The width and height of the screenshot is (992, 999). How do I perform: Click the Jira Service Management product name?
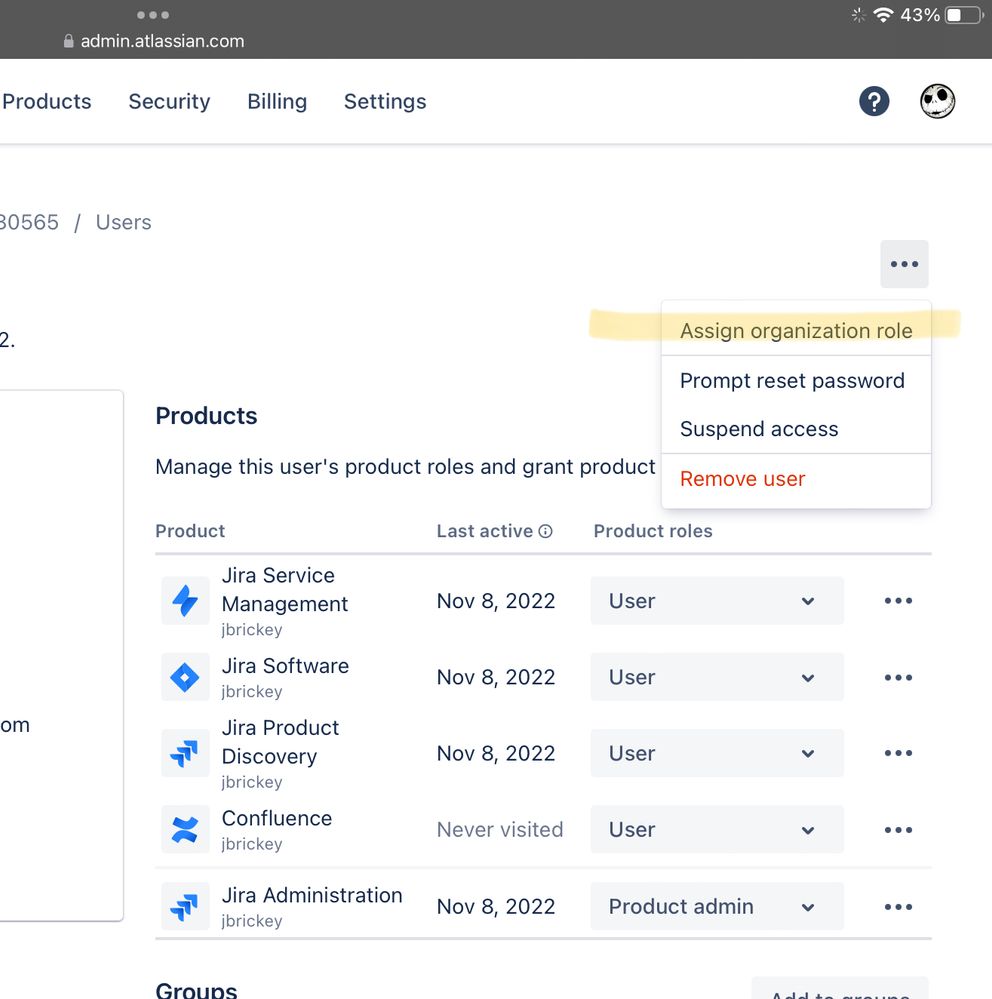(285, 589)
